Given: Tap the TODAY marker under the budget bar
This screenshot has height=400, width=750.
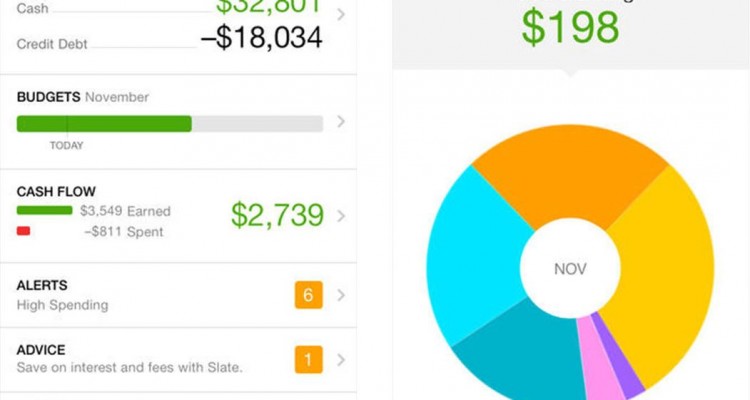Looking at the screenshot, I should 67,145.
